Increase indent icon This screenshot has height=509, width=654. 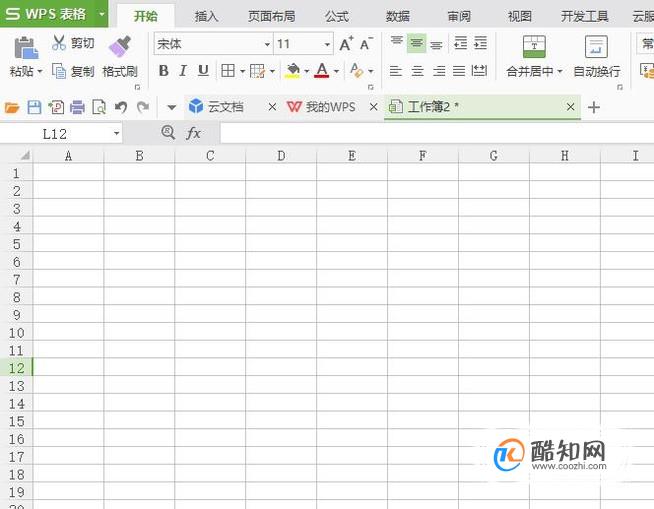tap(480, 43)
